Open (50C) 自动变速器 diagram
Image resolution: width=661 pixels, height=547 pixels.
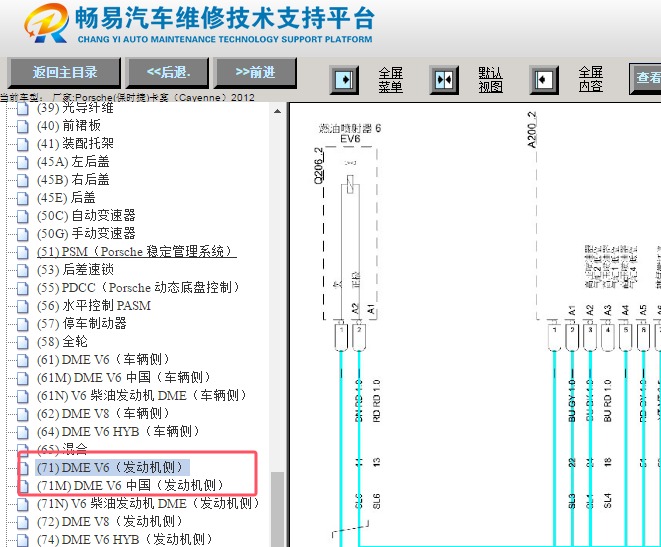point(86,216)
